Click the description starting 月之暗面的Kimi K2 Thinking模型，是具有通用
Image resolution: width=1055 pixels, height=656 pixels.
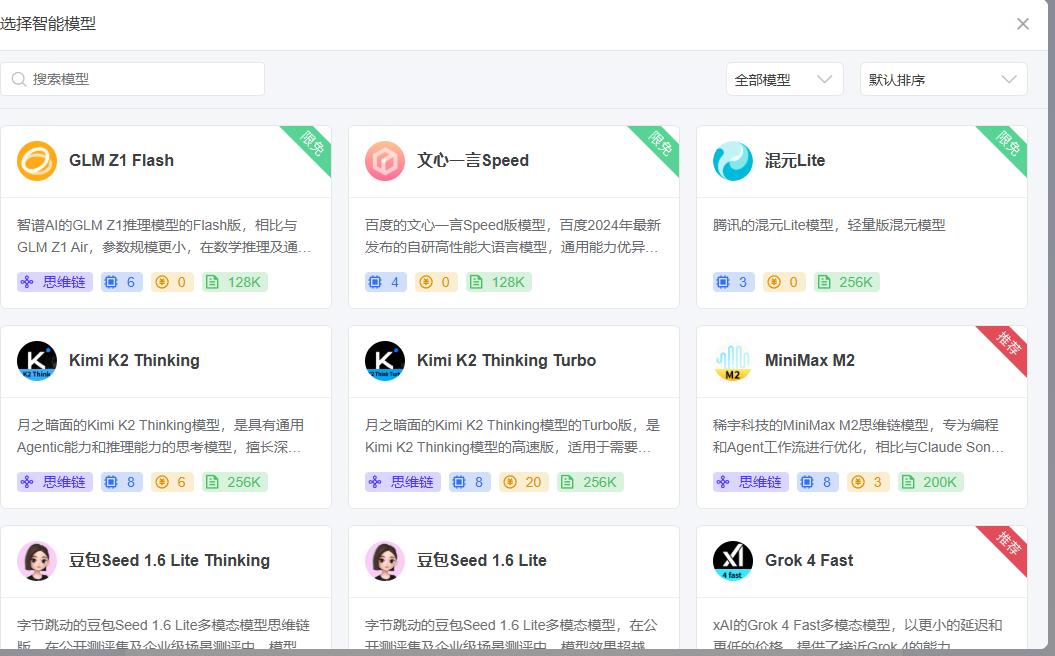pos(161,436)
